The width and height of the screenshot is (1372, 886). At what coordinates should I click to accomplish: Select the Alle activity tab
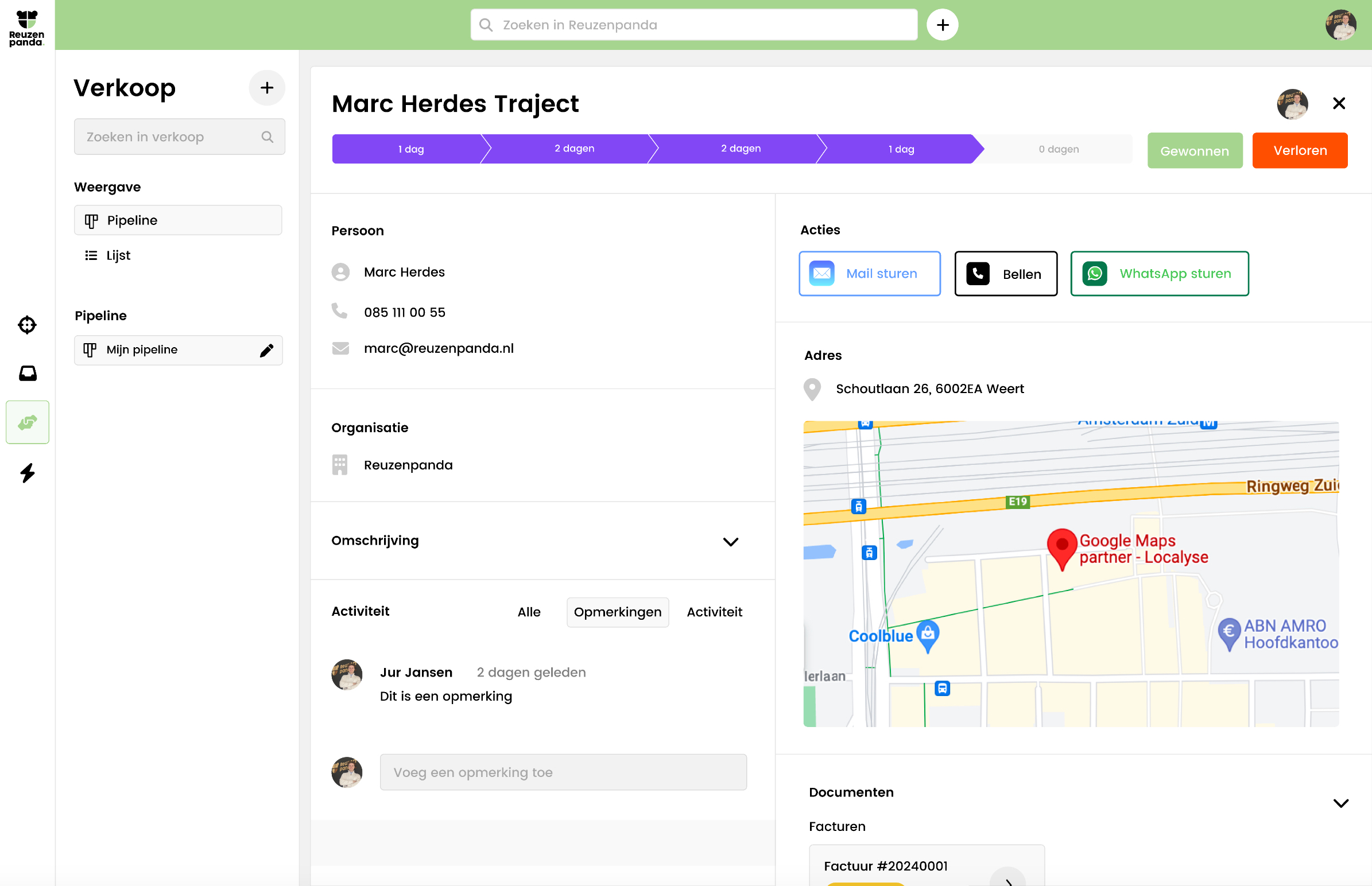click(528, 612)
